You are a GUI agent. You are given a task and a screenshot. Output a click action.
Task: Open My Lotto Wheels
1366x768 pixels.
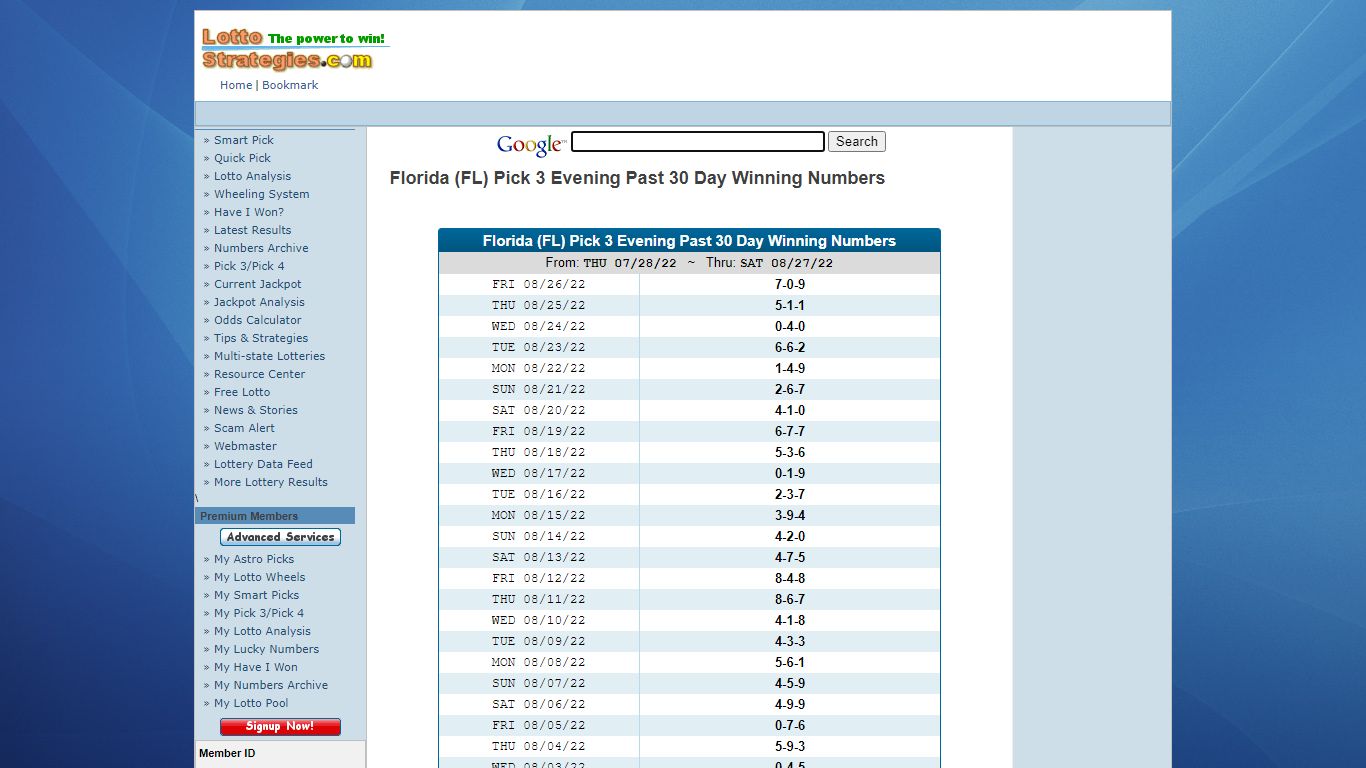click(259, 577)
